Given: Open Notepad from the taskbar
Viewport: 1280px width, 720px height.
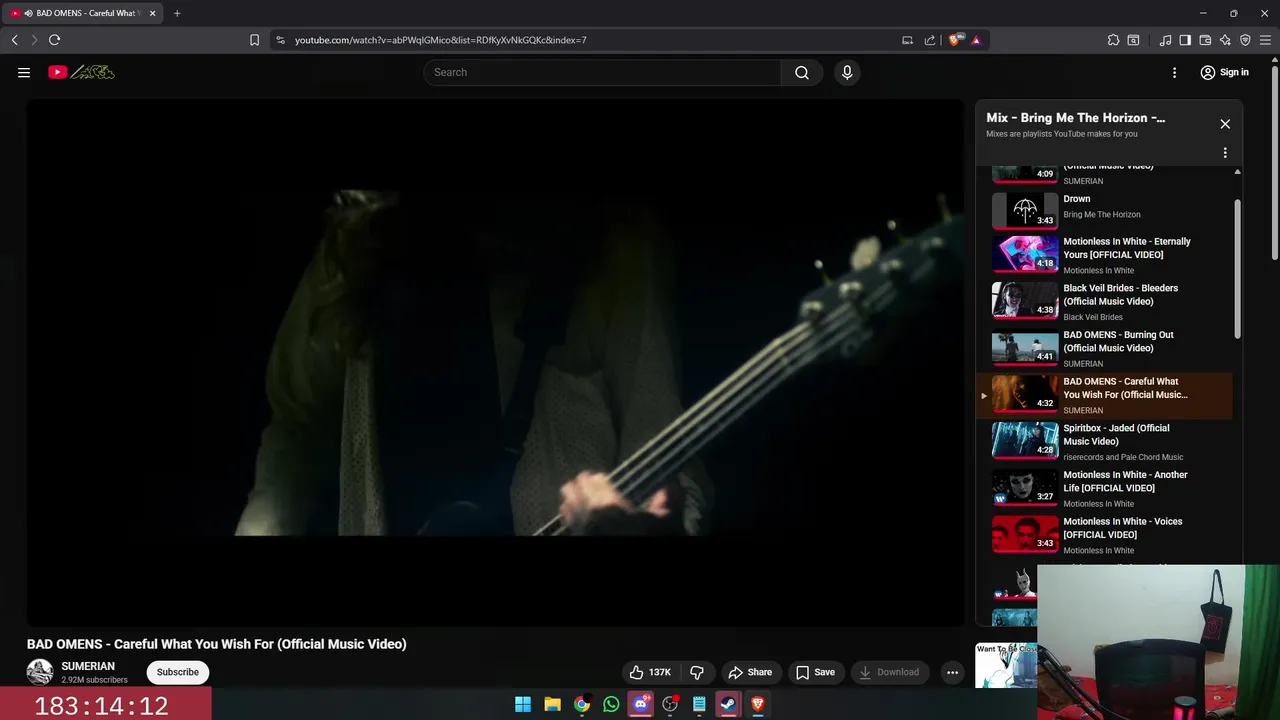Looking at the screenshot, I should (699, 704).
